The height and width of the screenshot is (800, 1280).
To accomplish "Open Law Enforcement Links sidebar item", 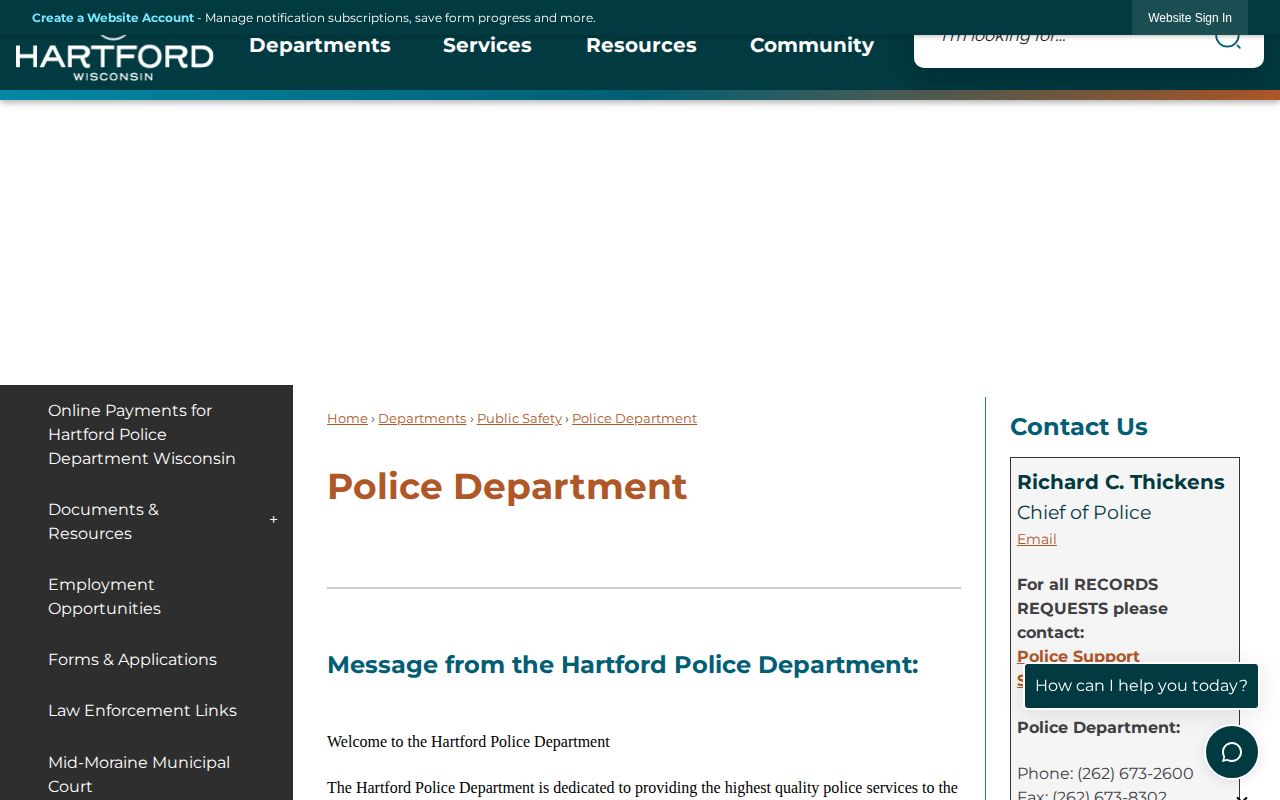I will [146, 710].
